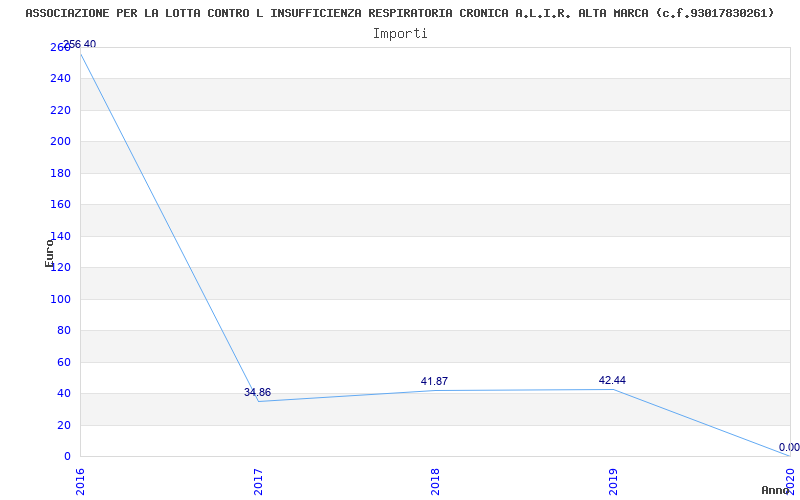Select the 2016 x-axis year label

tap(80, 482)
